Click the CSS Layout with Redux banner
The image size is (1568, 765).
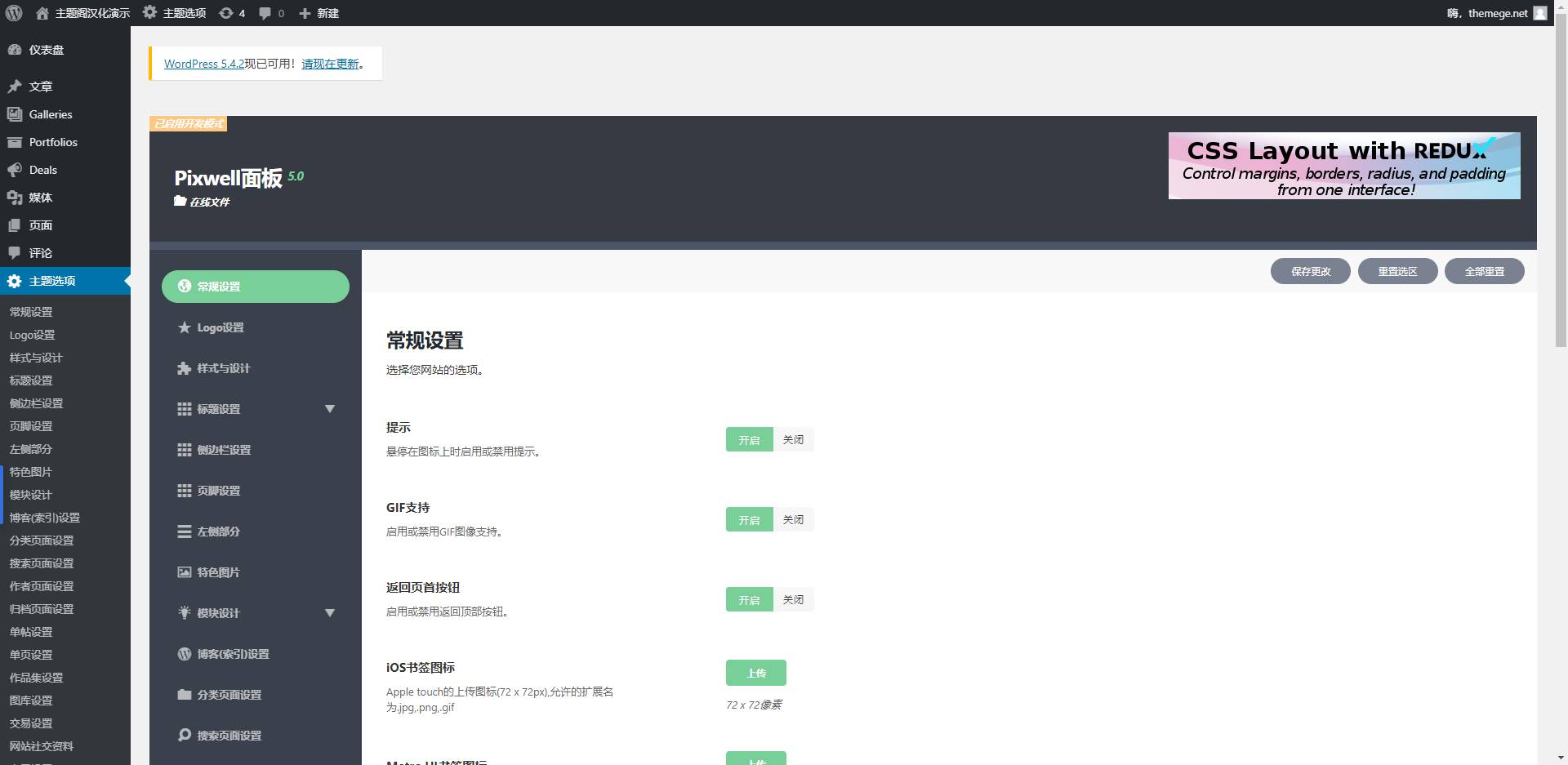pos(1344,166)
